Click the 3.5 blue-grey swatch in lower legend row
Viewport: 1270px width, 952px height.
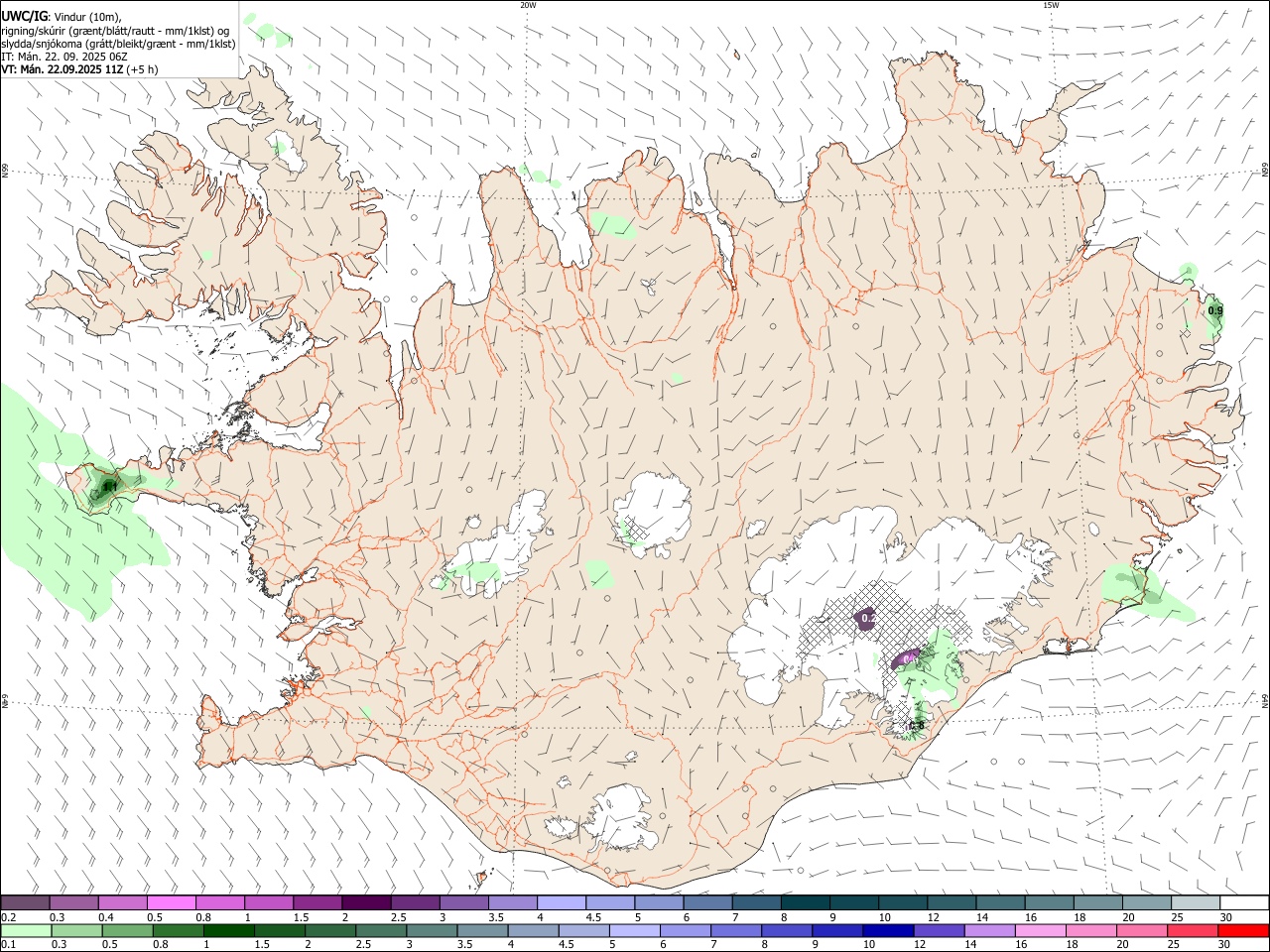pos(482,930)
